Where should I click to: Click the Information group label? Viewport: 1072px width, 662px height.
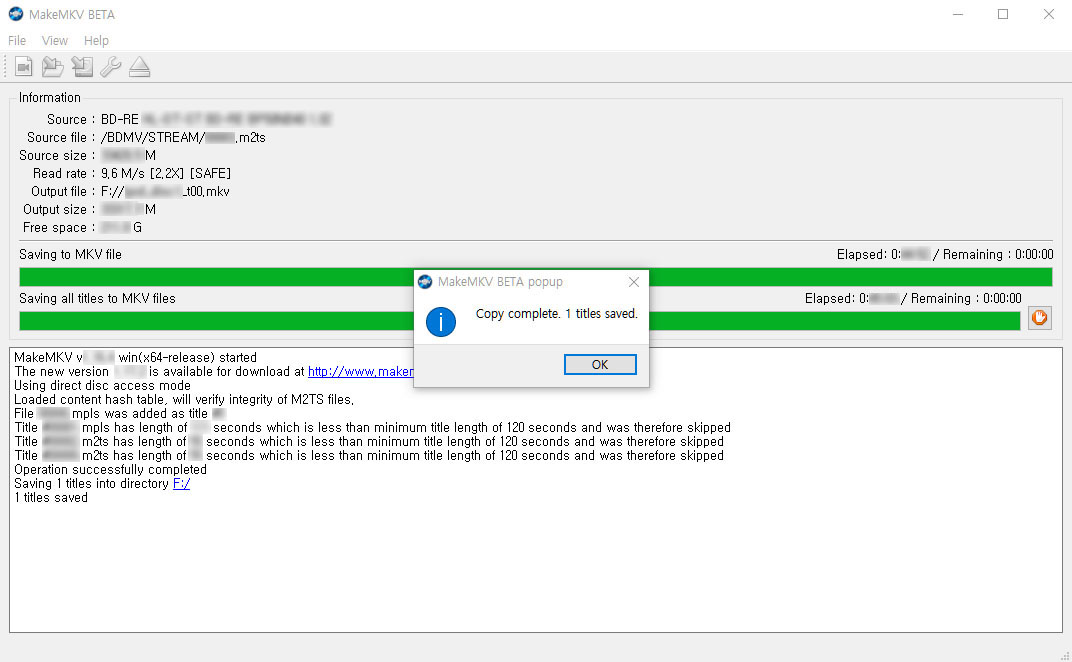click(49, 97)
